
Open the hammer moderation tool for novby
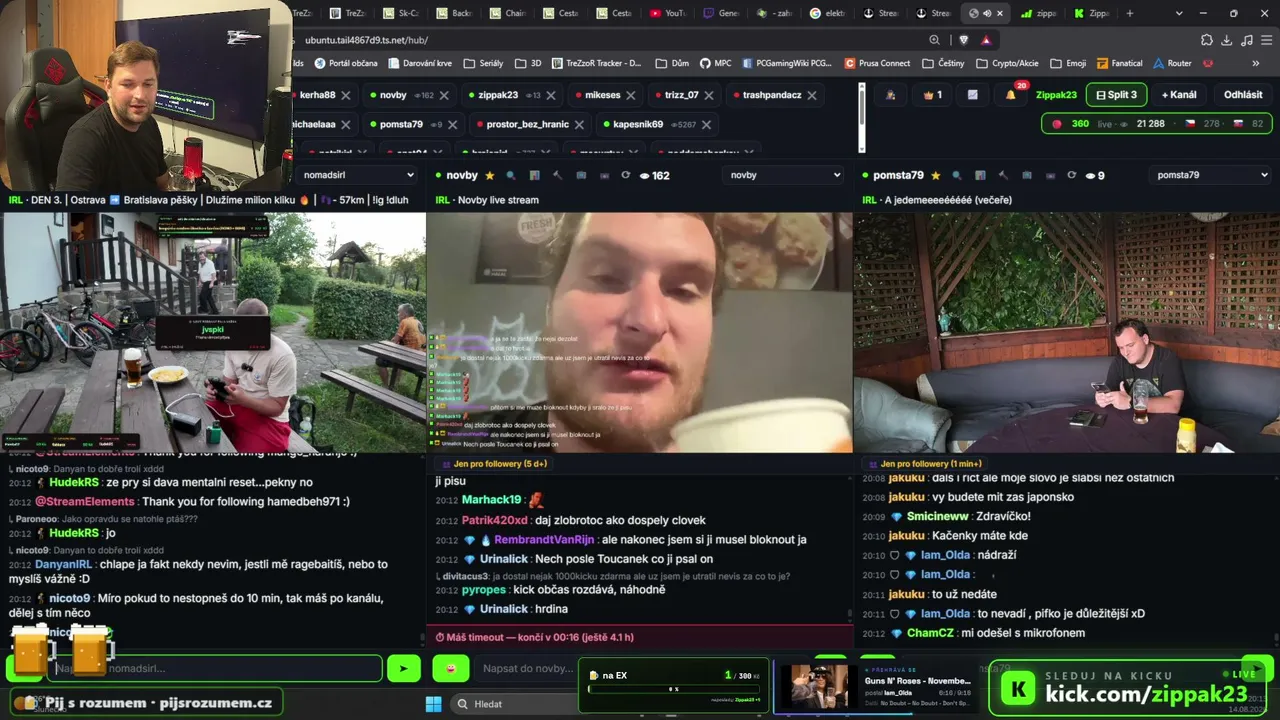point(557,176)
